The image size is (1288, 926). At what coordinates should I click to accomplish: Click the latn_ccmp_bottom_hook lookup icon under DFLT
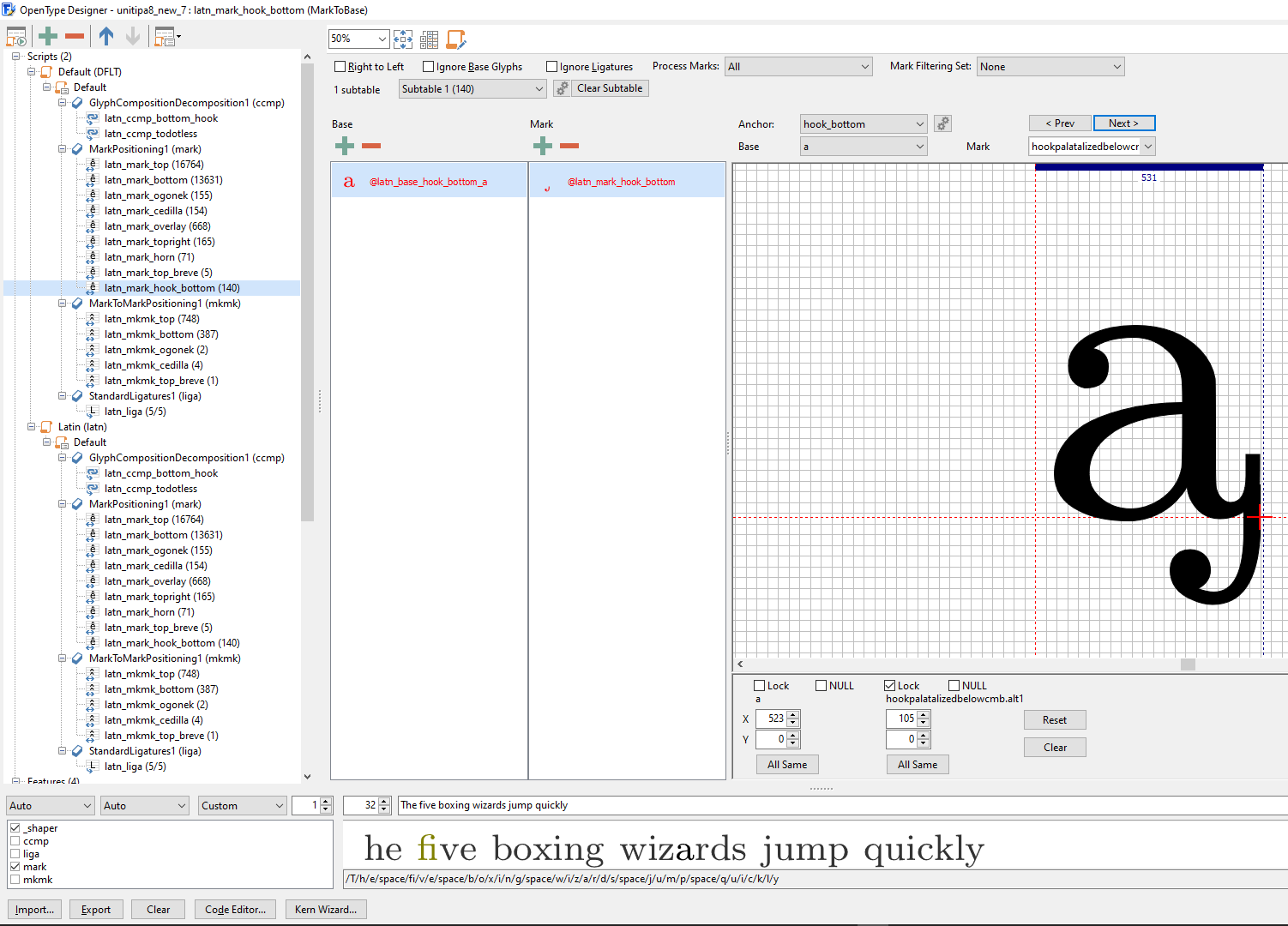92,118
